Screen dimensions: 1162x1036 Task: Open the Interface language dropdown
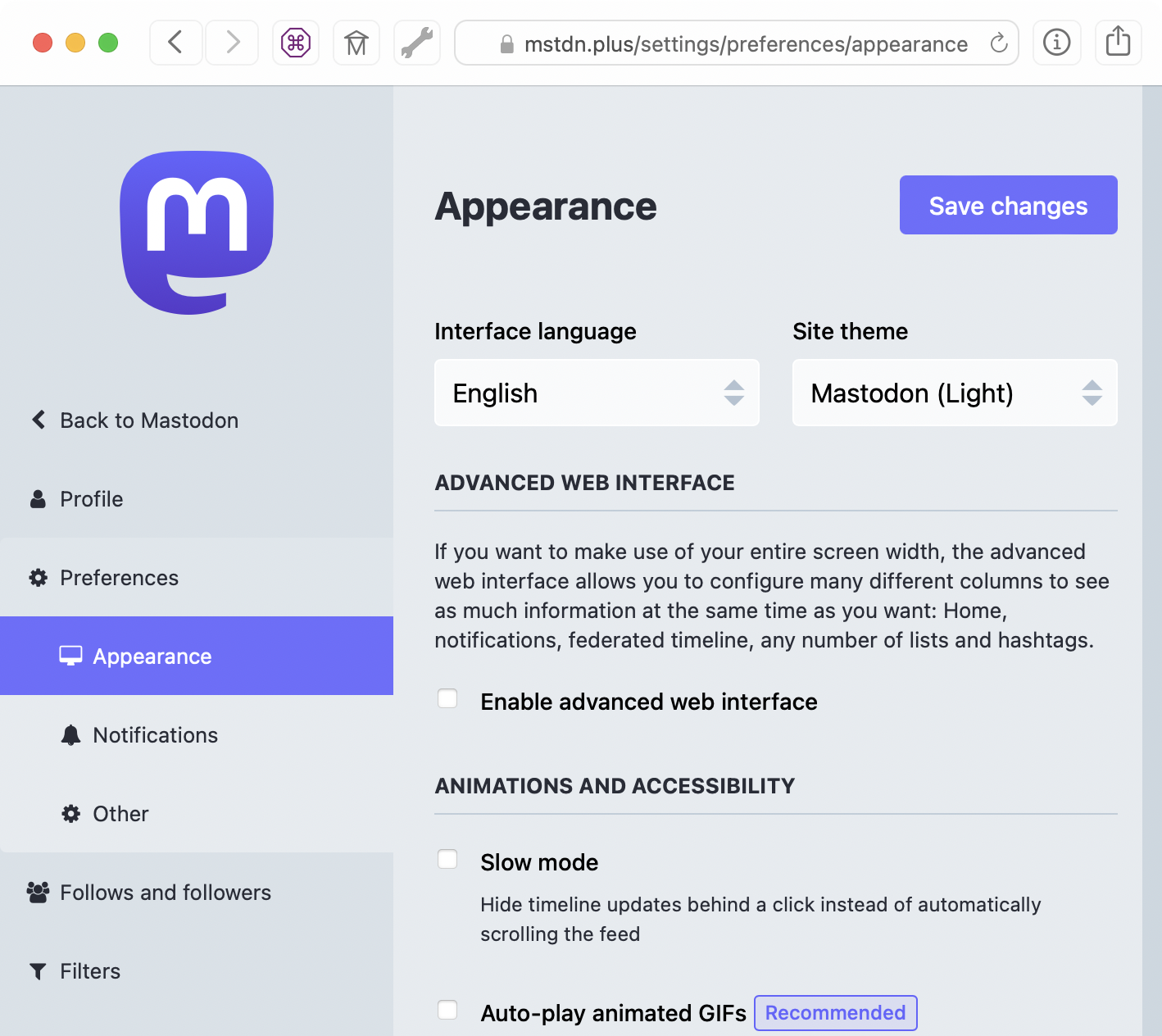point(597,393)
